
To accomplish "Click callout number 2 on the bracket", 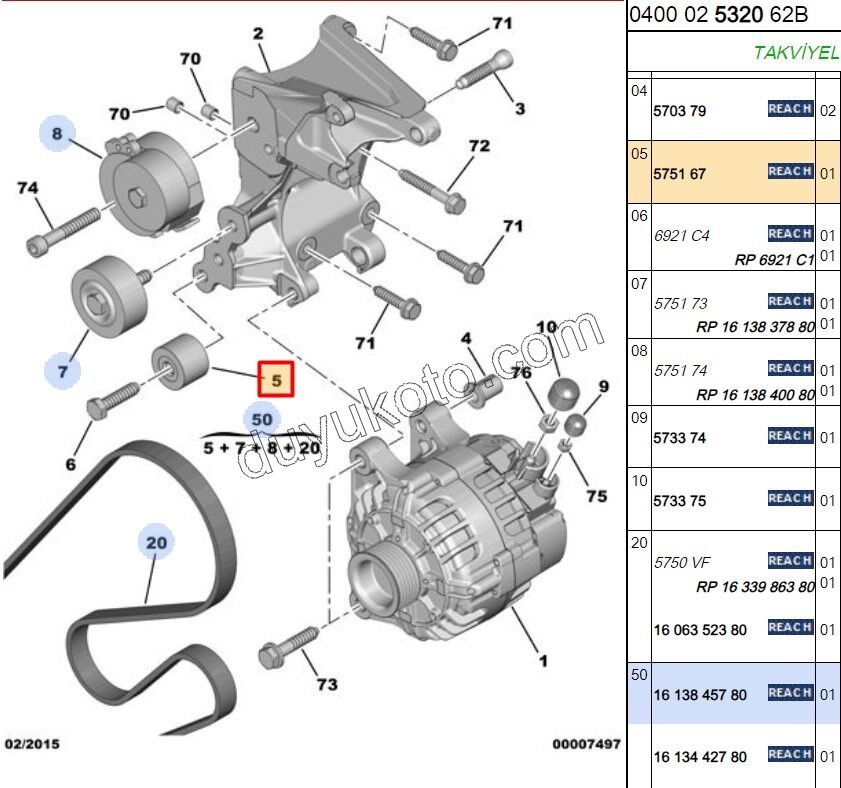I will click(257, 35).
